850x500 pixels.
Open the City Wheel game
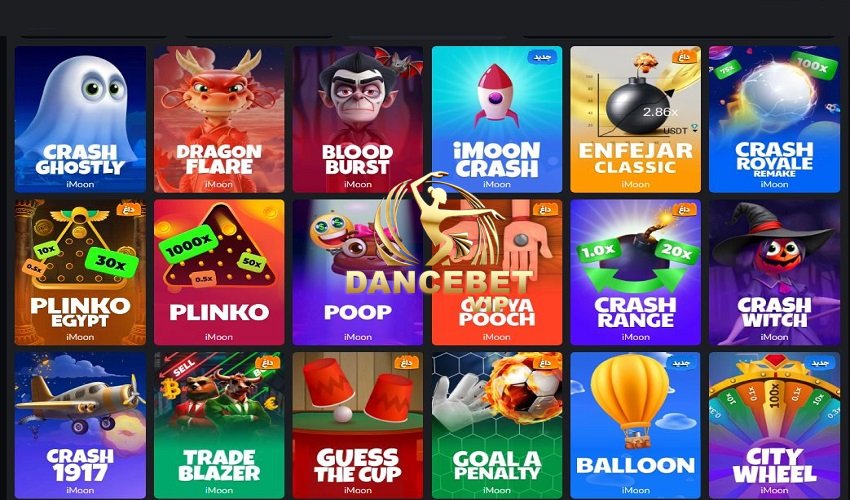(774, 425)
